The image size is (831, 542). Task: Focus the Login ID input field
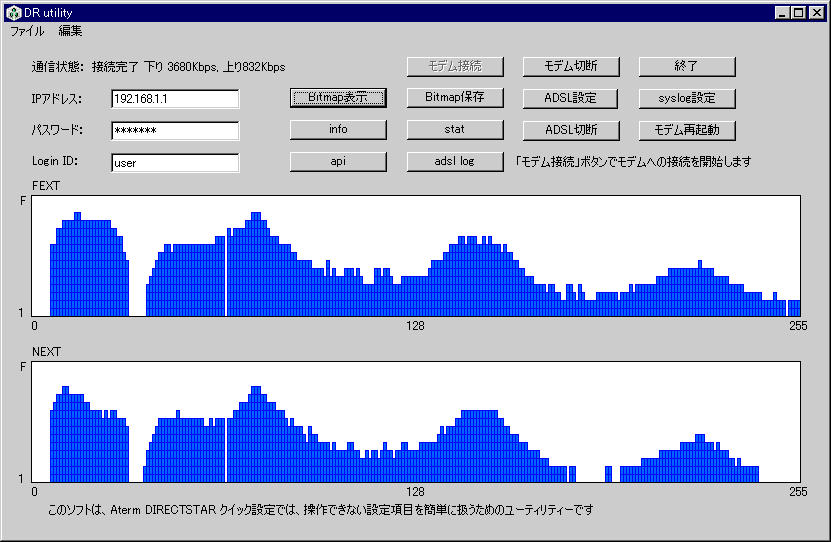pos(175,163)
